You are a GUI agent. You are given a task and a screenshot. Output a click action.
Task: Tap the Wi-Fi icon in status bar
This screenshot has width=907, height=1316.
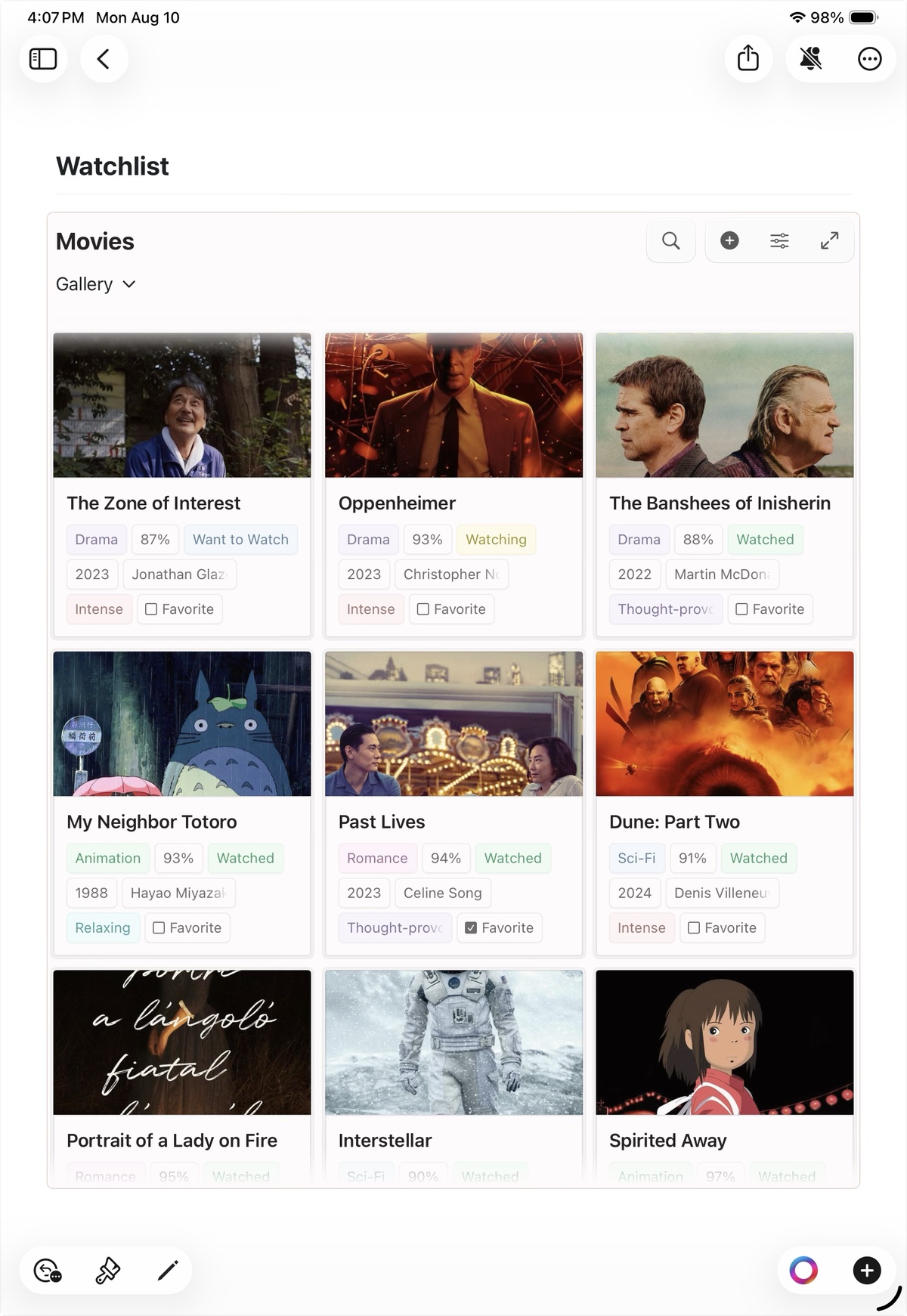pyautogui.click(x=797, y=17)
